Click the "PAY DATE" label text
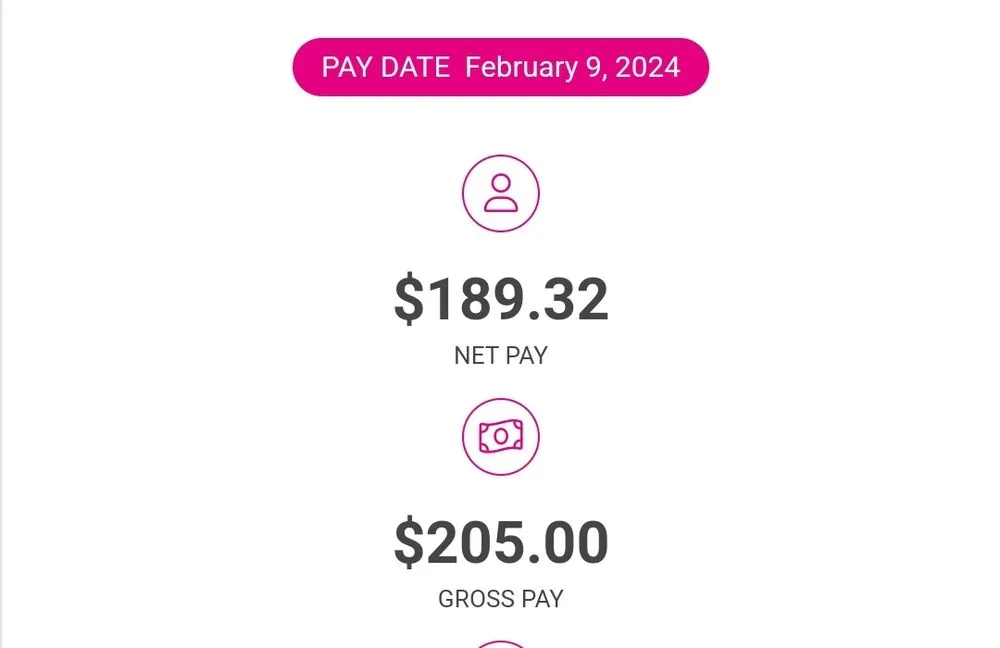The image size is (1000, 648). coord(386,68)
